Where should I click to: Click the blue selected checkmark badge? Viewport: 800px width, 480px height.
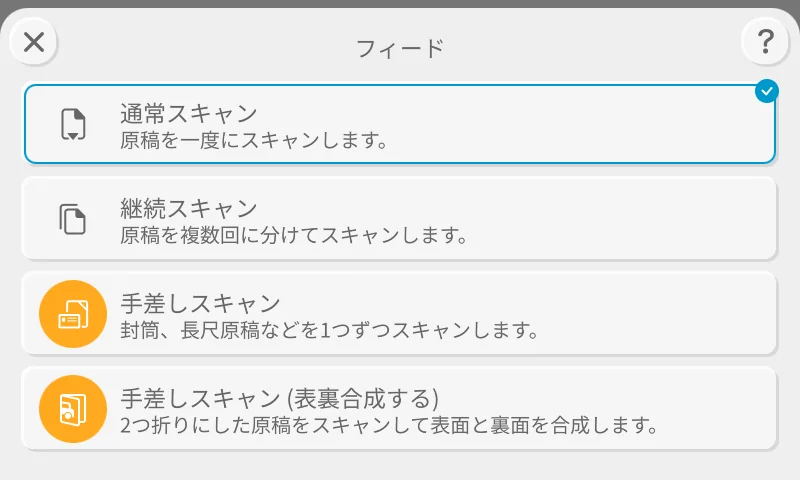[x=766, y=92]
